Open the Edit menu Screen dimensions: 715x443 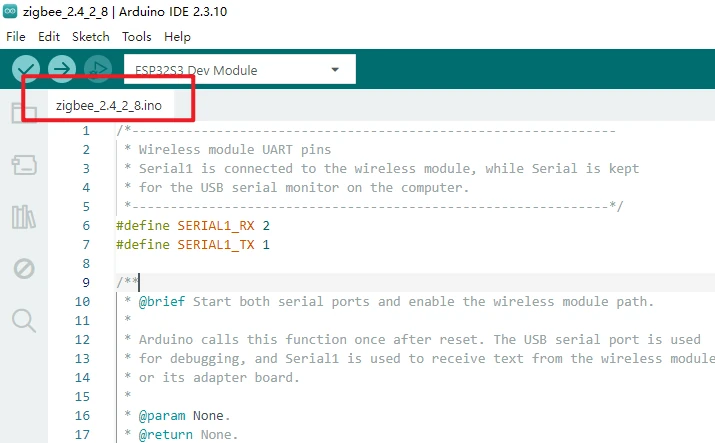(49, 36)
